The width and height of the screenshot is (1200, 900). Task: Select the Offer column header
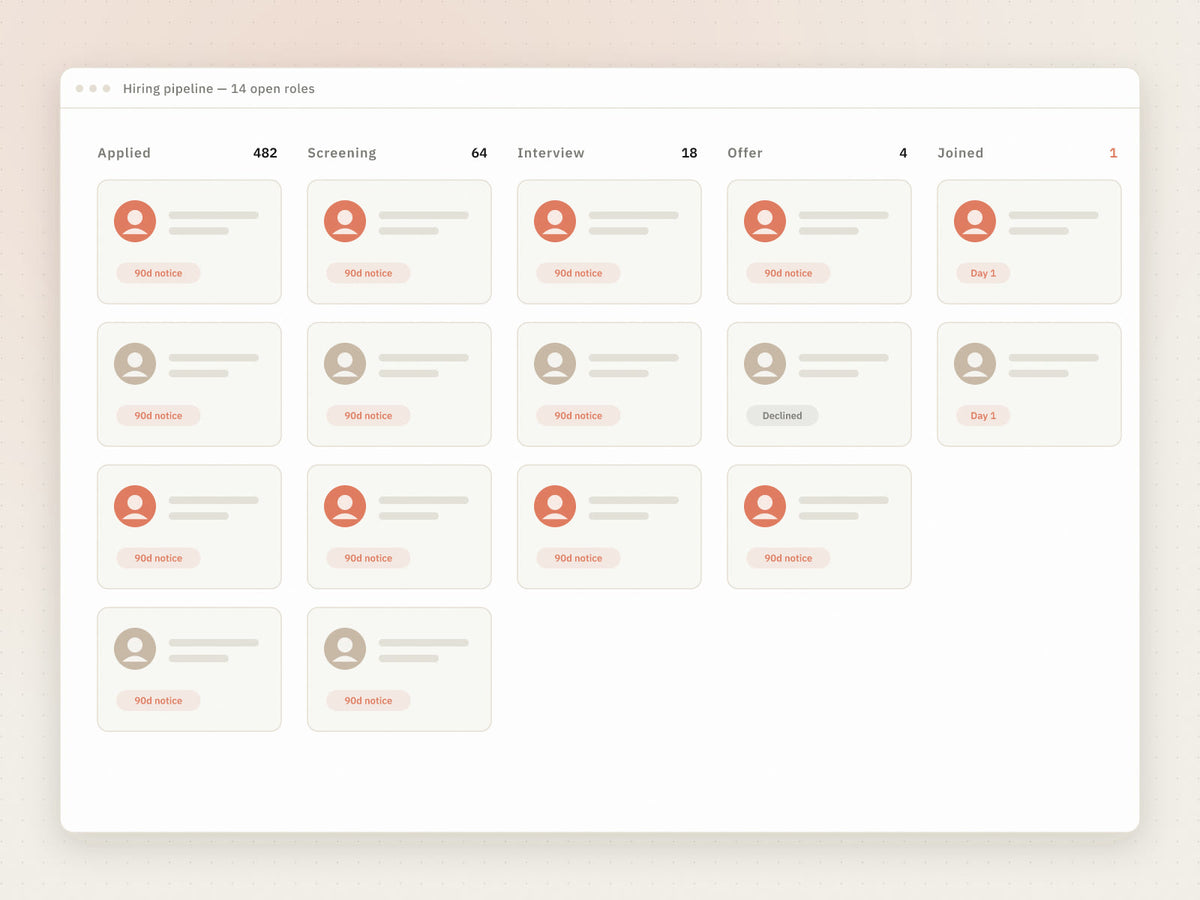point(745,153)
